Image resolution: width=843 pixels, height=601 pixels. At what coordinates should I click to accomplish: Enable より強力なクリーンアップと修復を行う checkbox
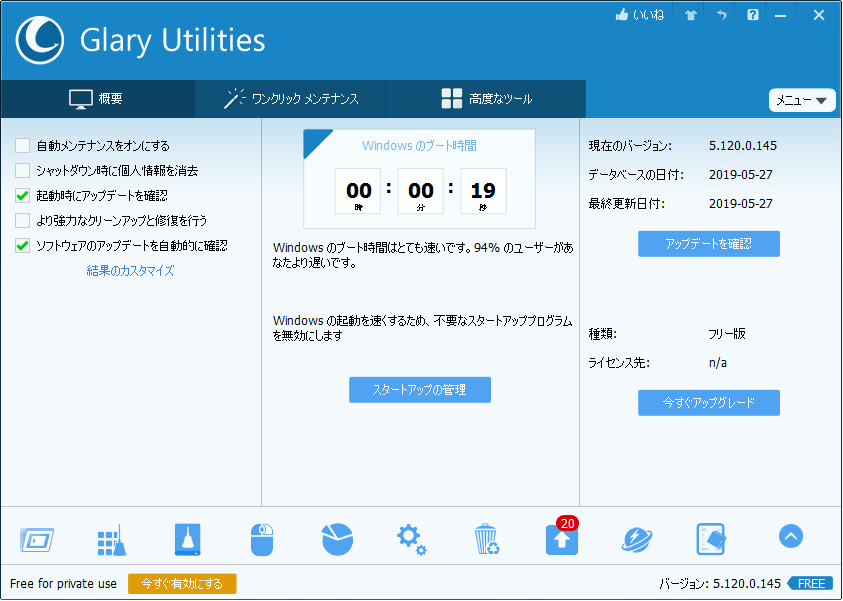tap(22, 220)
